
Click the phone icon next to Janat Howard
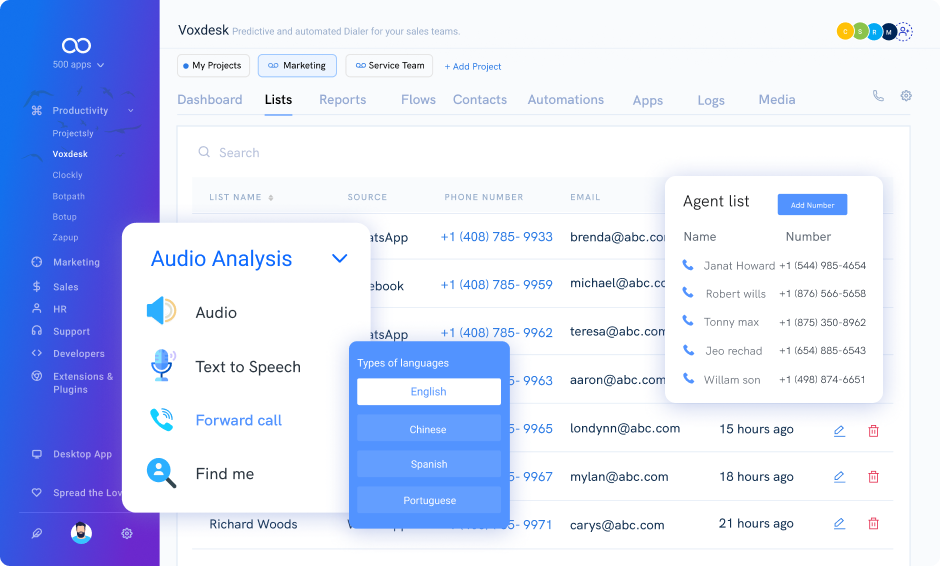pyautogui.click(x=688, y=265)
